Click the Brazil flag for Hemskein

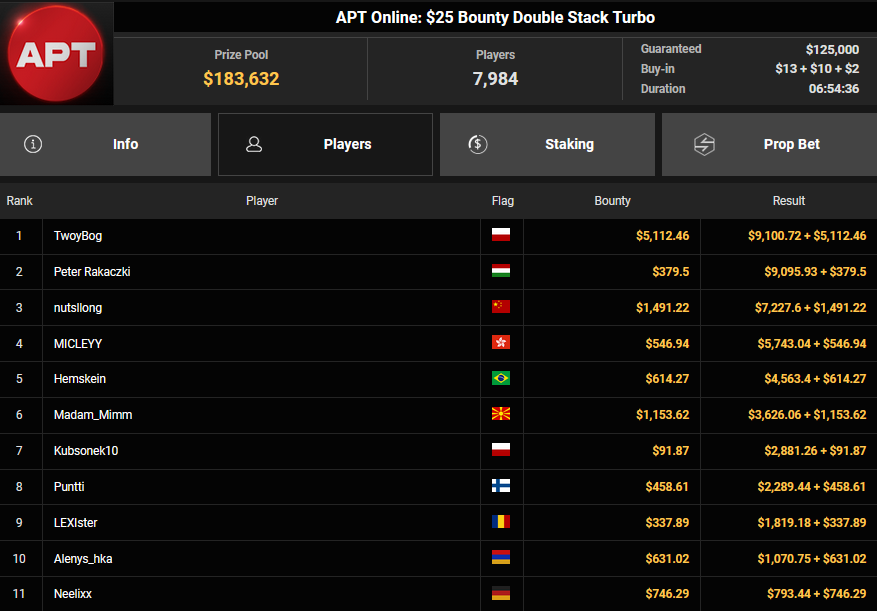(x=501, y=379)
